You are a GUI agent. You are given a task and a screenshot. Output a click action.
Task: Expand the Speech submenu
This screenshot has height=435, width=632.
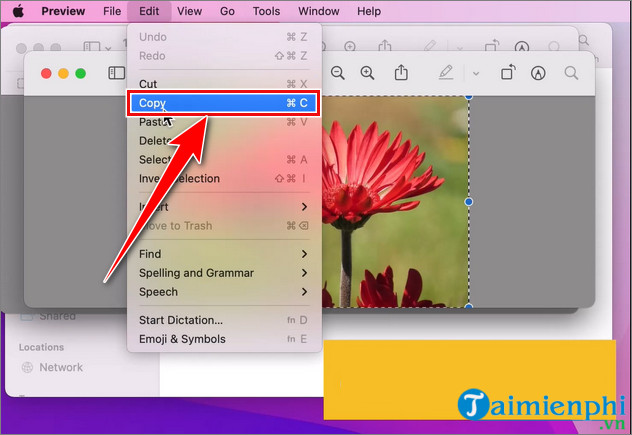[x=224, y=292]
